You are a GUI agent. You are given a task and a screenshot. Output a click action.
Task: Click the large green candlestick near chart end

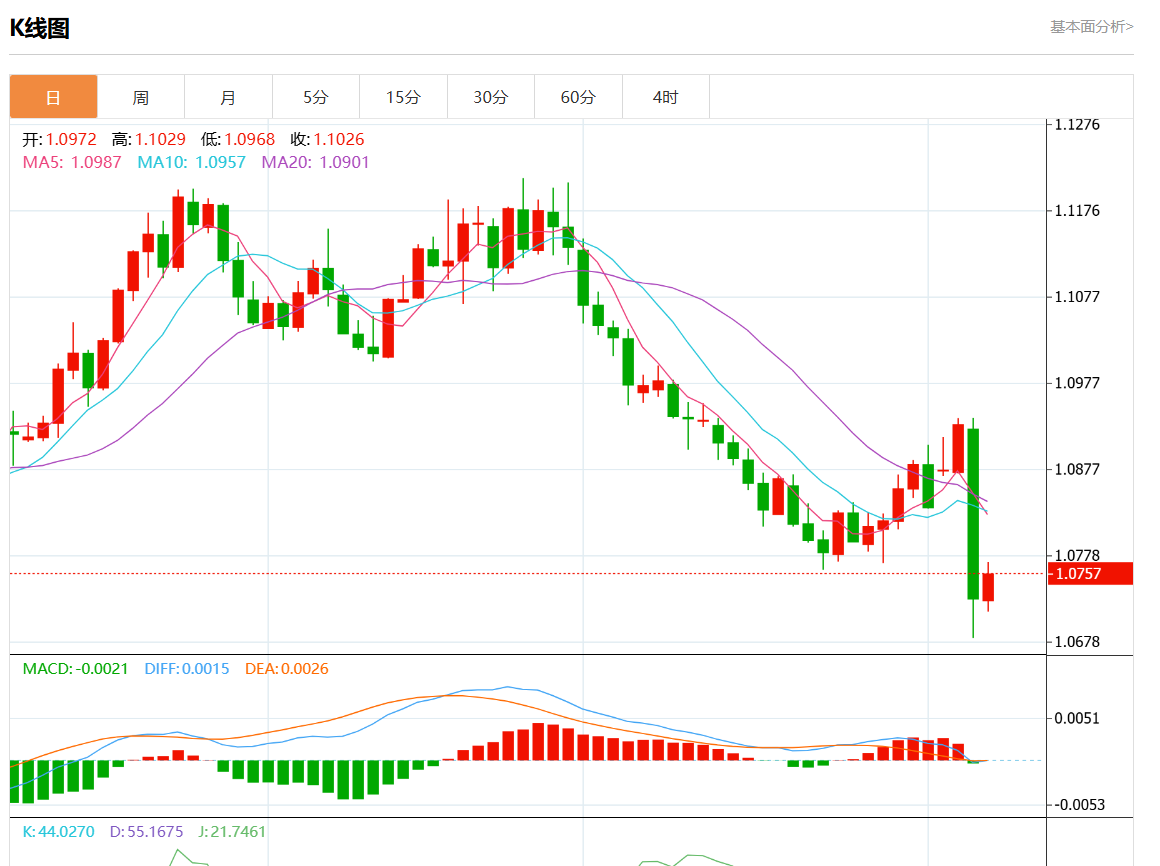click(972, 514)
